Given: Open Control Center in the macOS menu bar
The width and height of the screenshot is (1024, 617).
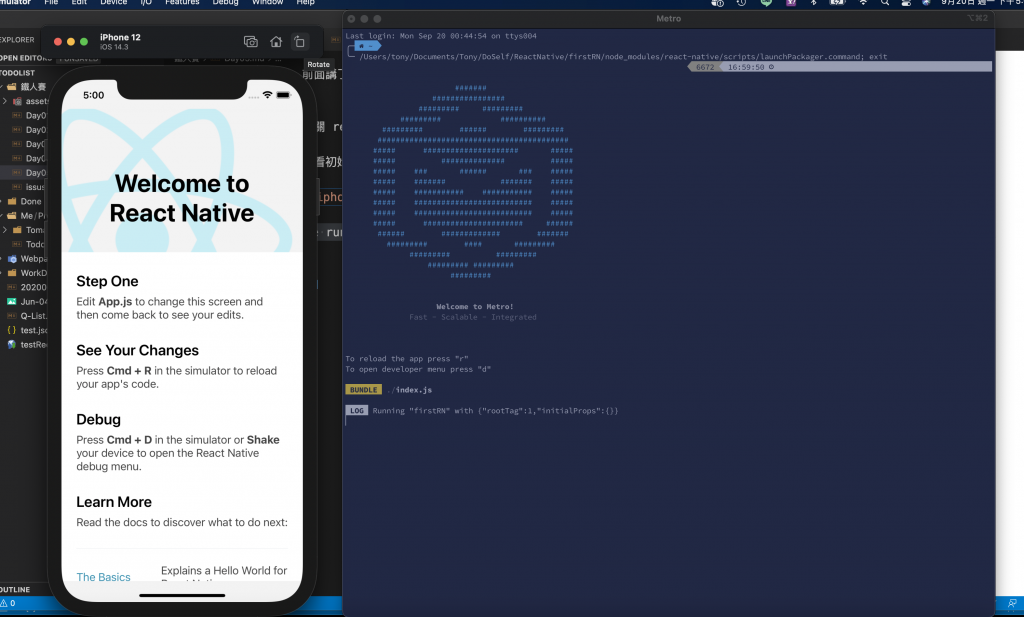Looking at the screenshot, I should coord(906,3).
